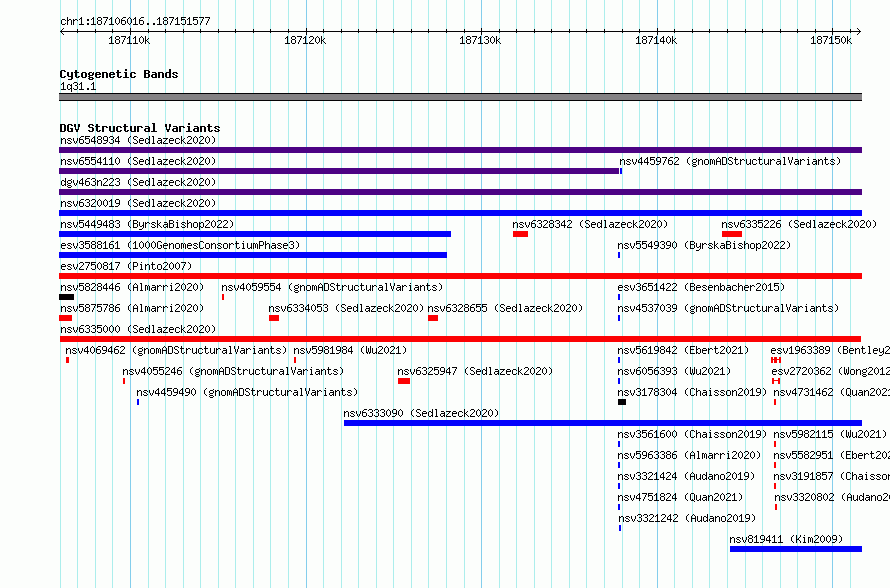Select the esv3651422 (Besenbacher2015) label

(701, 287)
